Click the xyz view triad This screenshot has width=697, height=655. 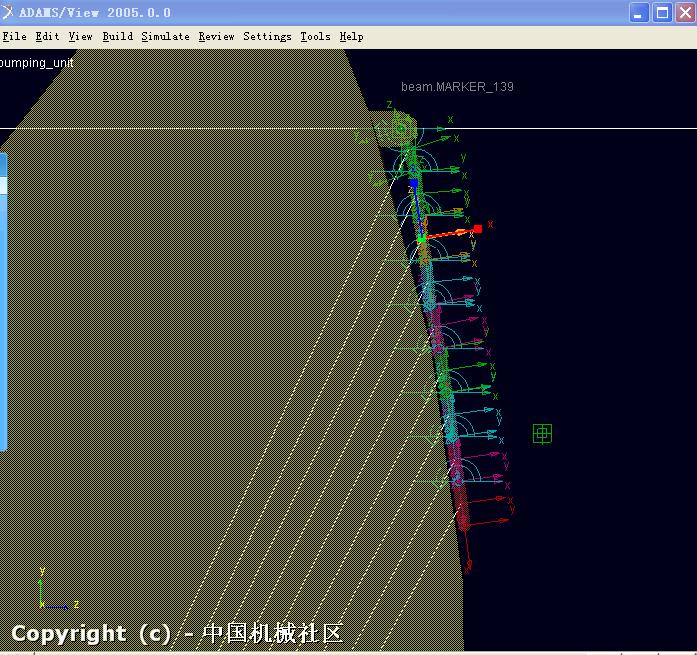click(x=50, y=592)
